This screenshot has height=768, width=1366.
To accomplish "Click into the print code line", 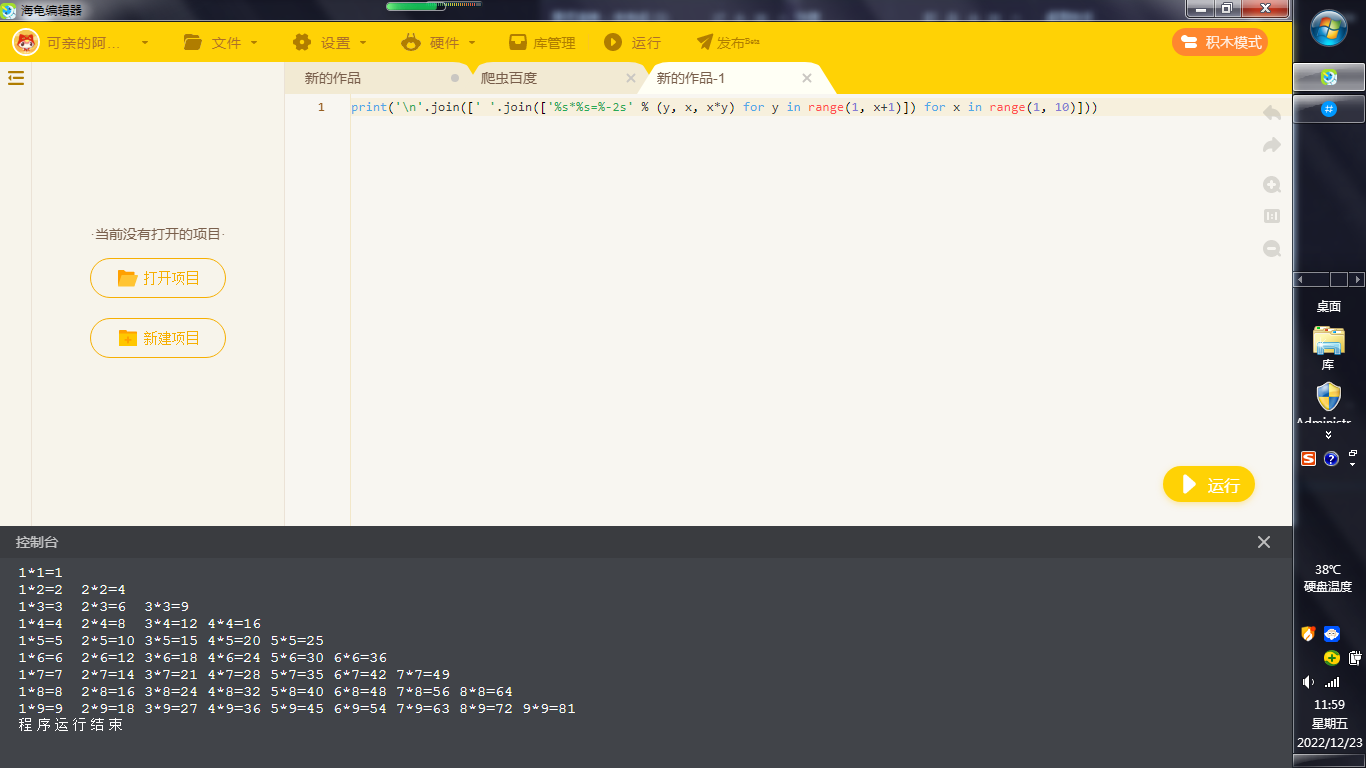I will click(x=724, y=107).
